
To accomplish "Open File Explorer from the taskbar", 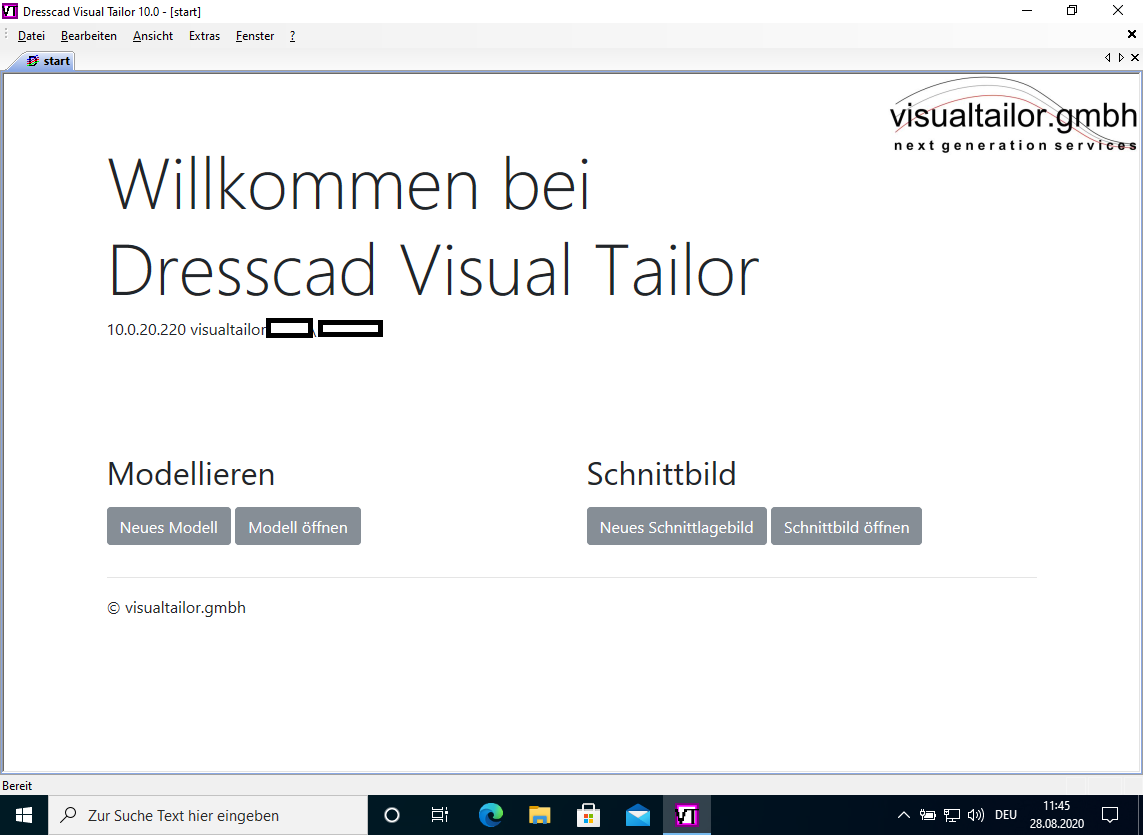I will coord(540,815).
